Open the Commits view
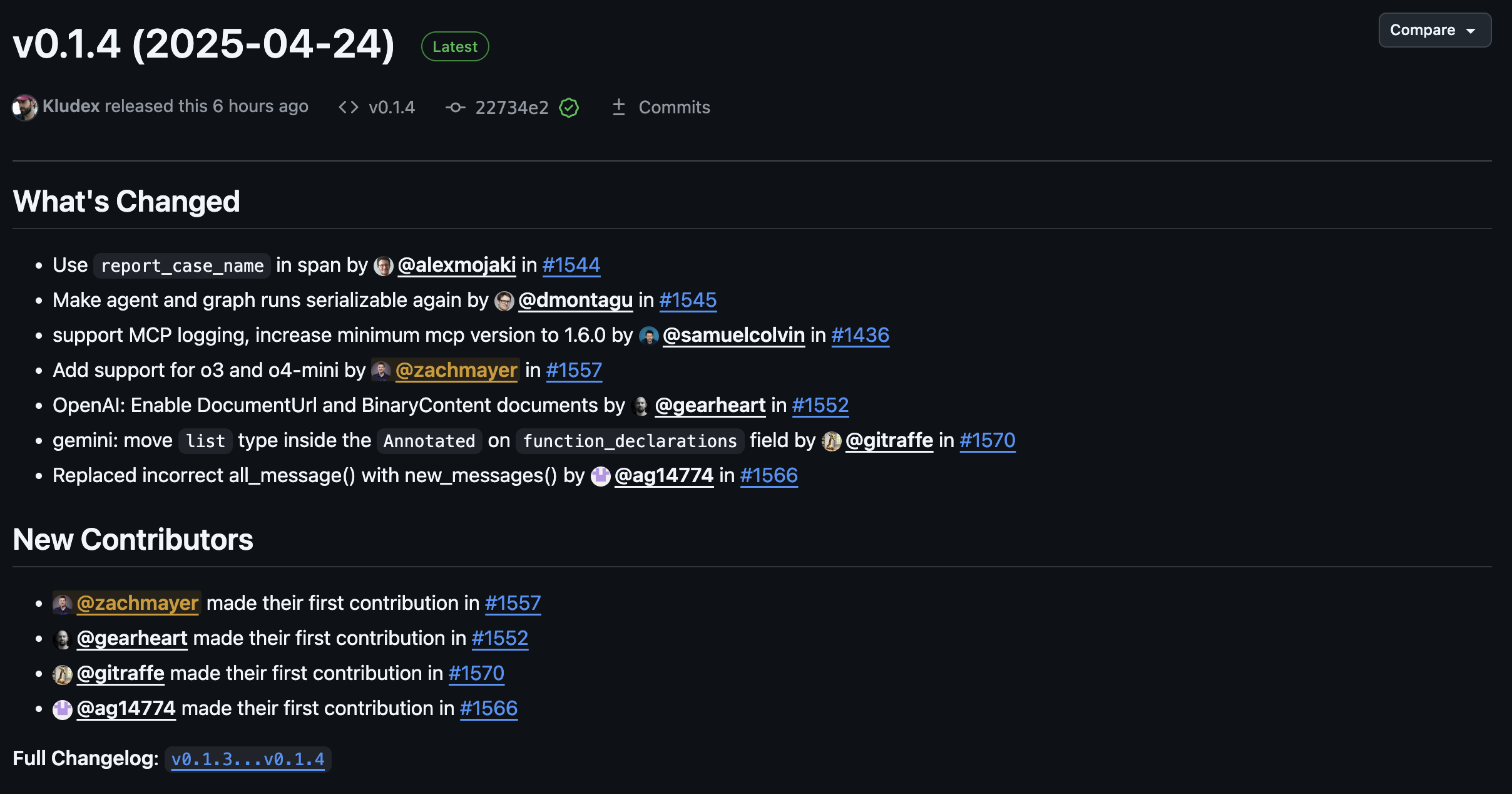This screenshot has height=794, width=1512. coord(674,107)
